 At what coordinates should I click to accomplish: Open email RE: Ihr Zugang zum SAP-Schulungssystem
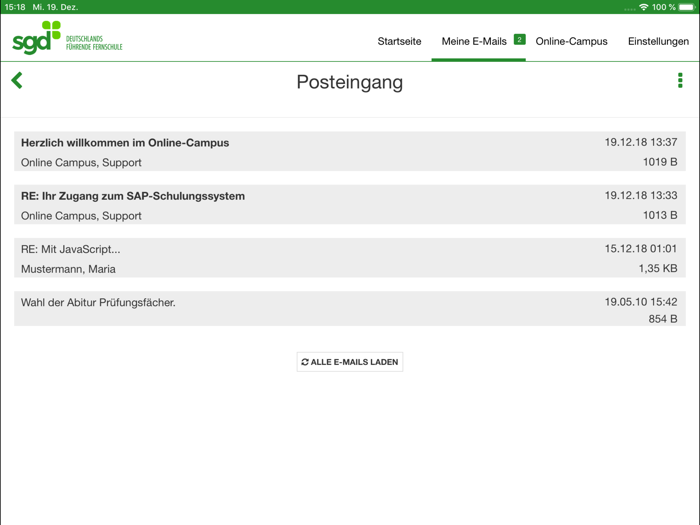350,204
